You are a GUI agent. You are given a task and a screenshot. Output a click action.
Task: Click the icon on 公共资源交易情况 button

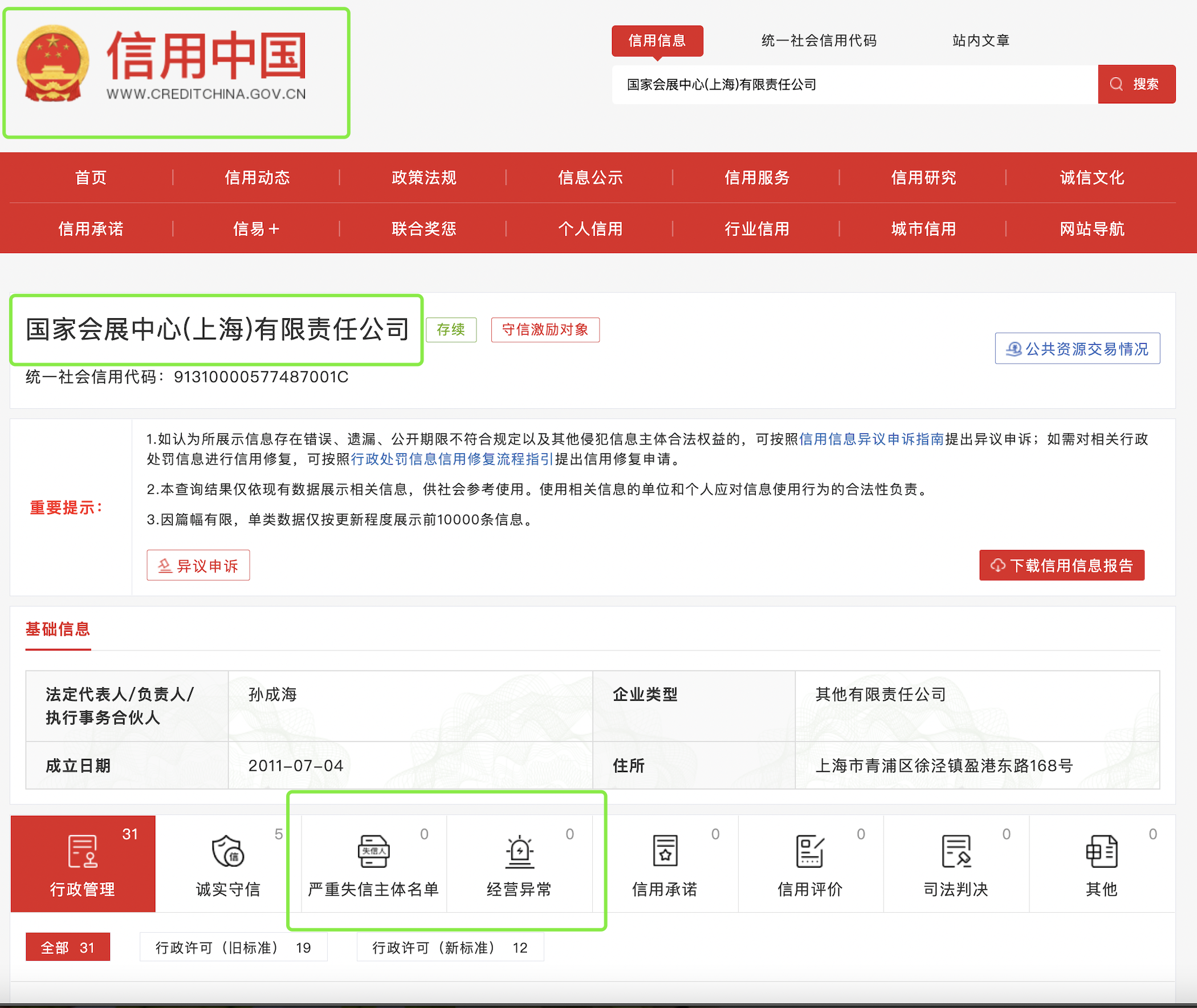[1013, 348]
